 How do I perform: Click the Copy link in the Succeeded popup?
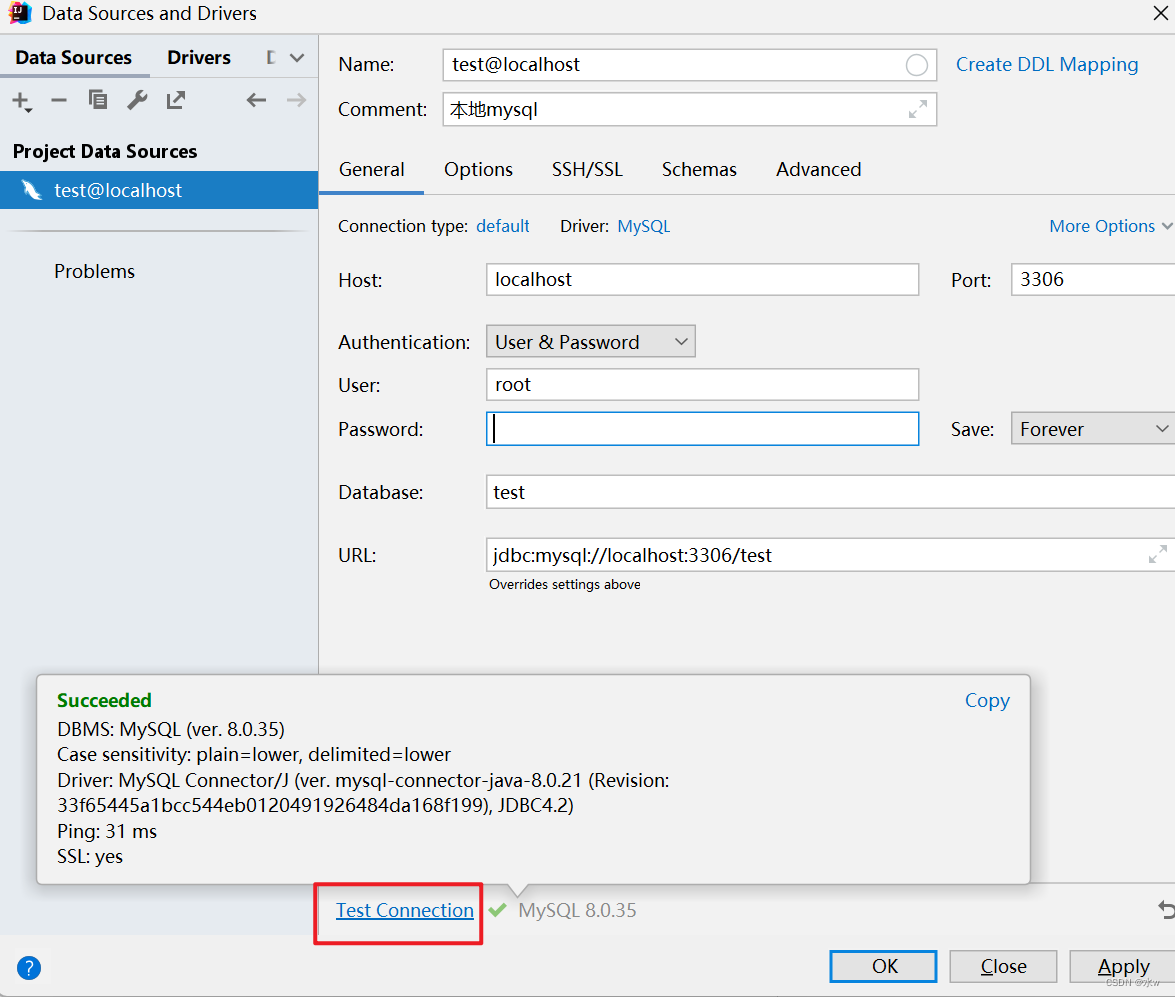pos(987,700)
